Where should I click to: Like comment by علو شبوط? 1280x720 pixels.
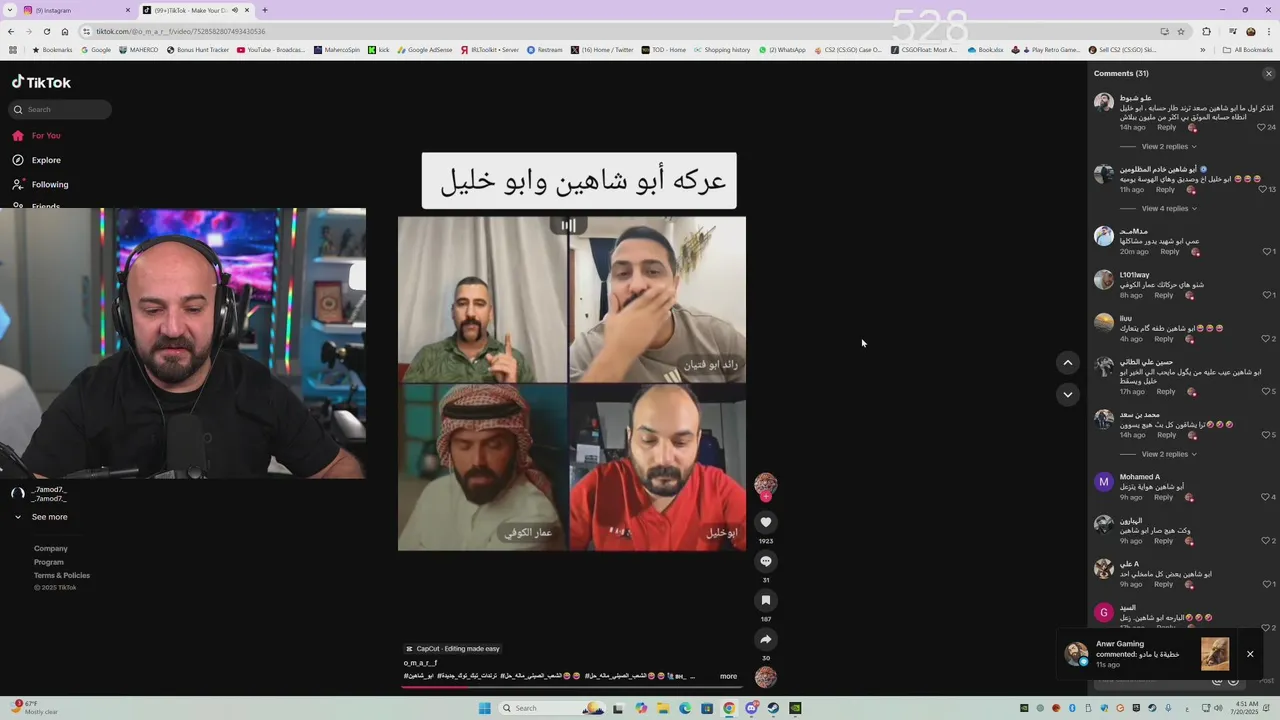[1262, 127]
